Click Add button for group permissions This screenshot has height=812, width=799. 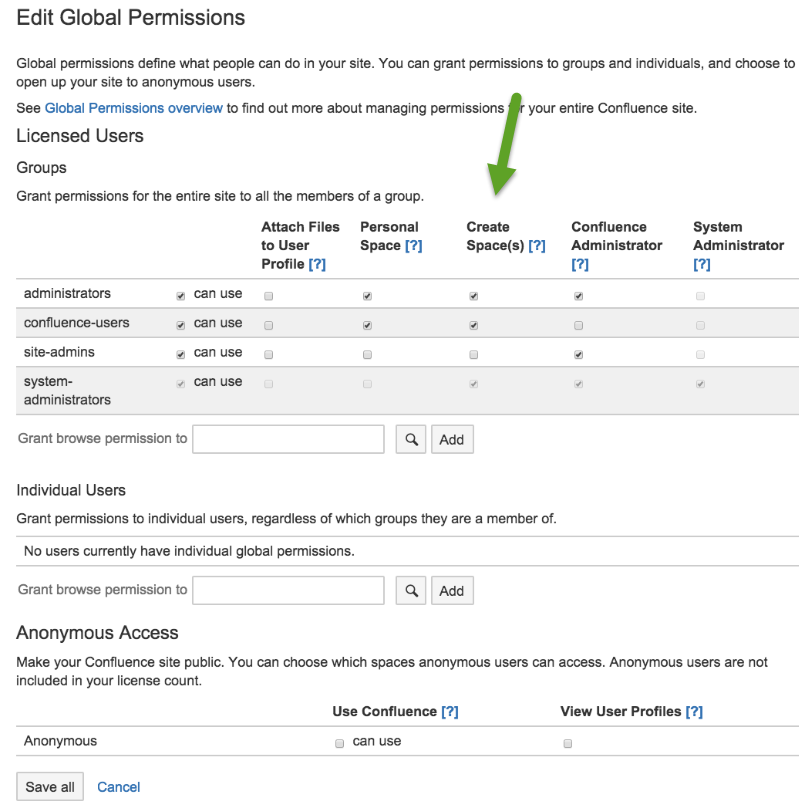(x=452, y=440)
